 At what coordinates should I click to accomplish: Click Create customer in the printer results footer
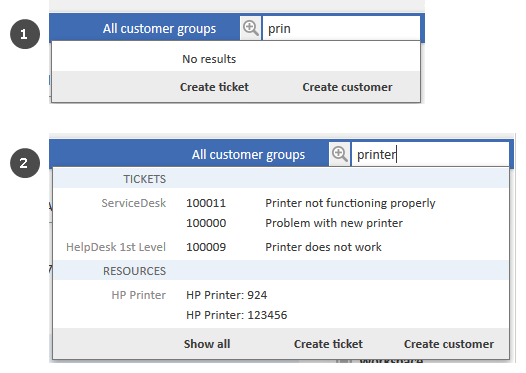449,344
